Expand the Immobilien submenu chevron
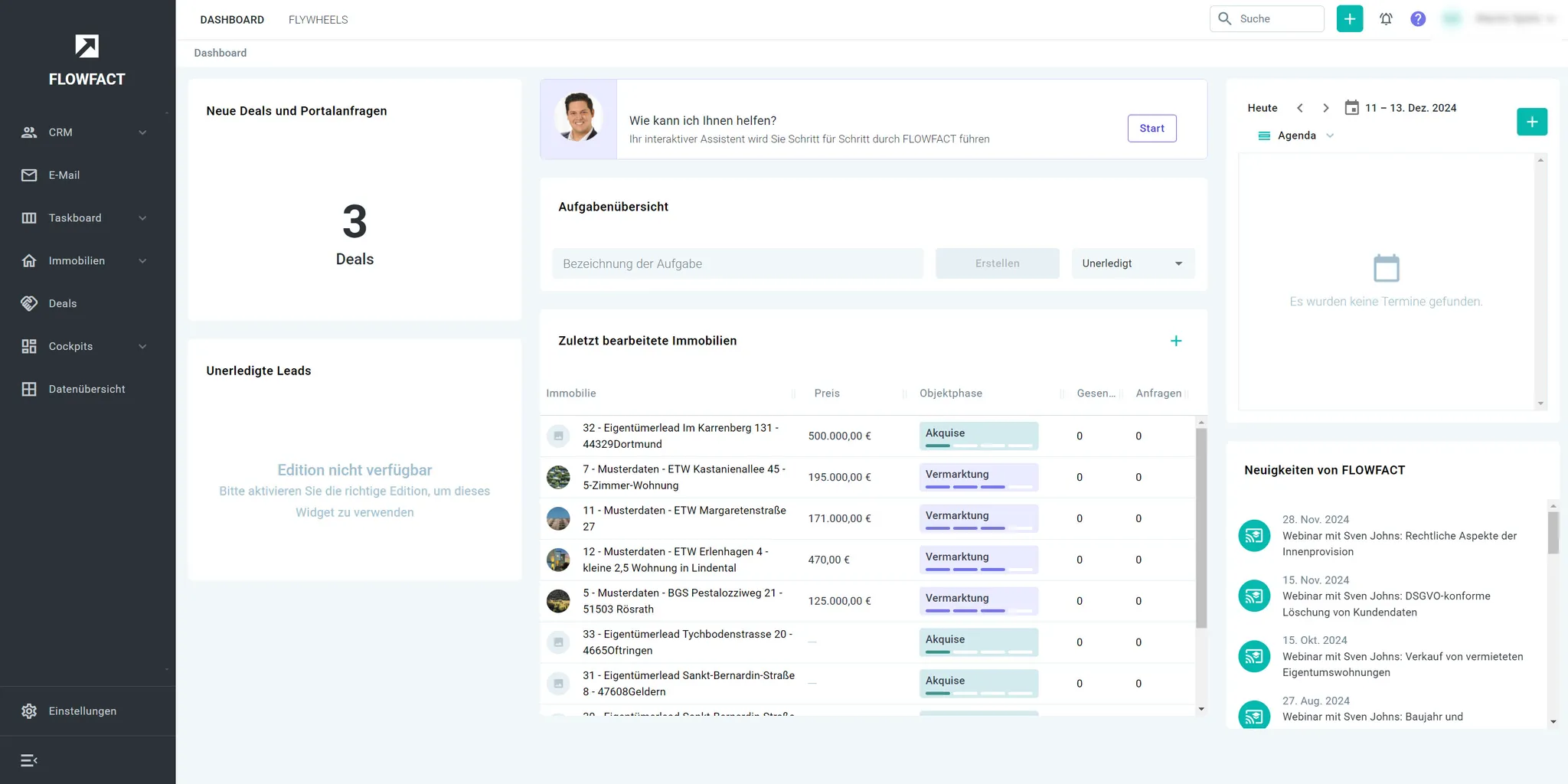1568x784 pixels. [142, 261]
